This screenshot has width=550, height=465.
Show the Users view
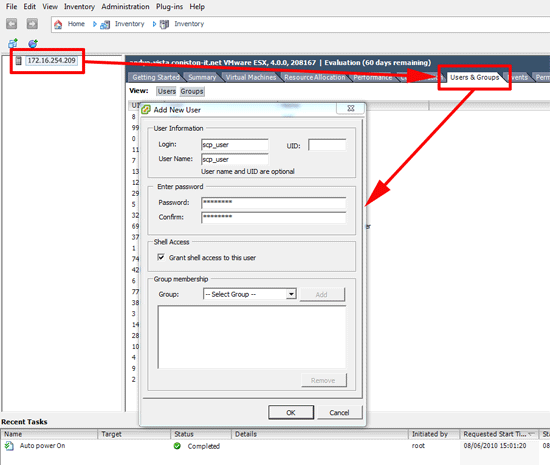167,91
